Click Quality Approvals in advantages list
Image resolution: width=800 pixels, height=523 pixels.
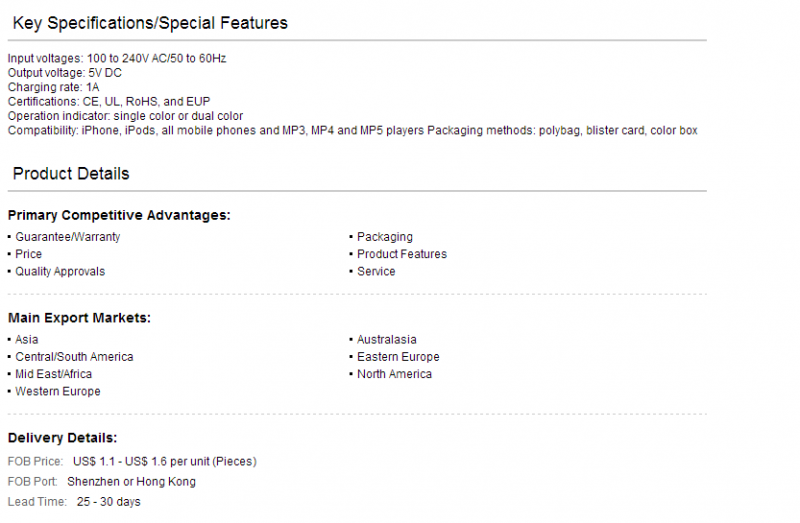[60, 271]
